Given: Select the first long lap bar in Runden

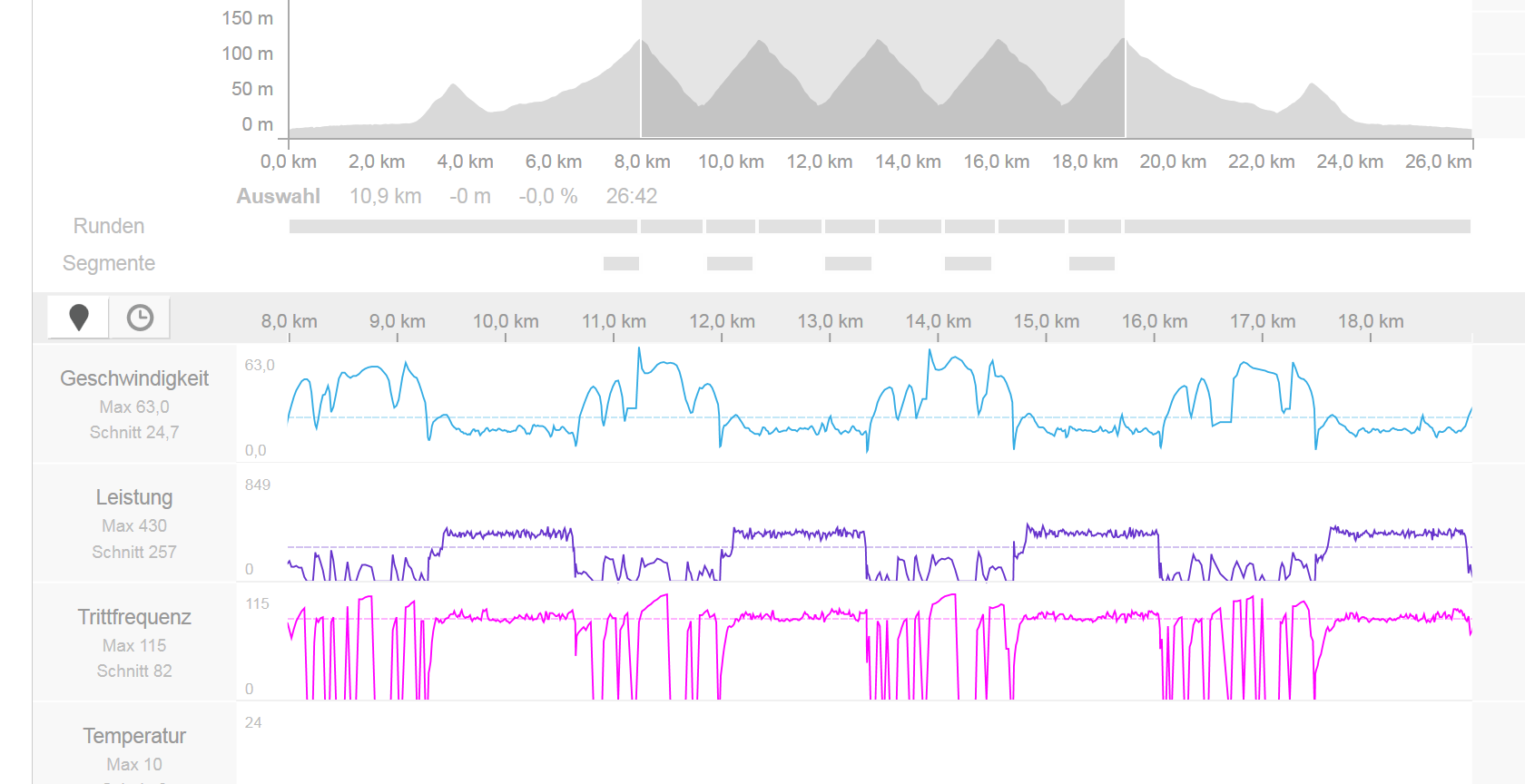Looking at the screenshot, I should click(x=463, y=227).
